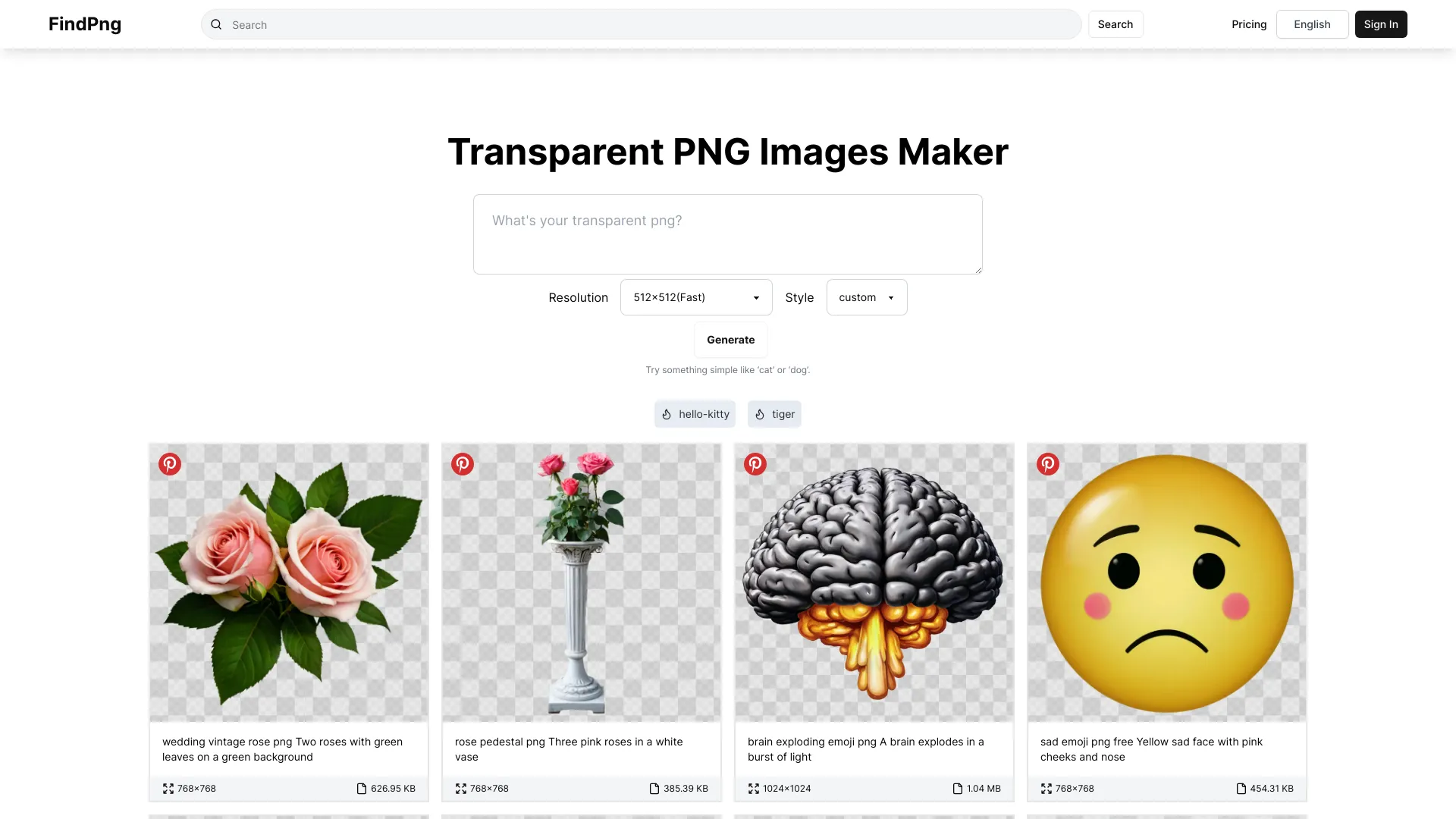Screen dimensions: 1456x819
Task: Switch language via the English selector
Action: [x=1312, y=24]
